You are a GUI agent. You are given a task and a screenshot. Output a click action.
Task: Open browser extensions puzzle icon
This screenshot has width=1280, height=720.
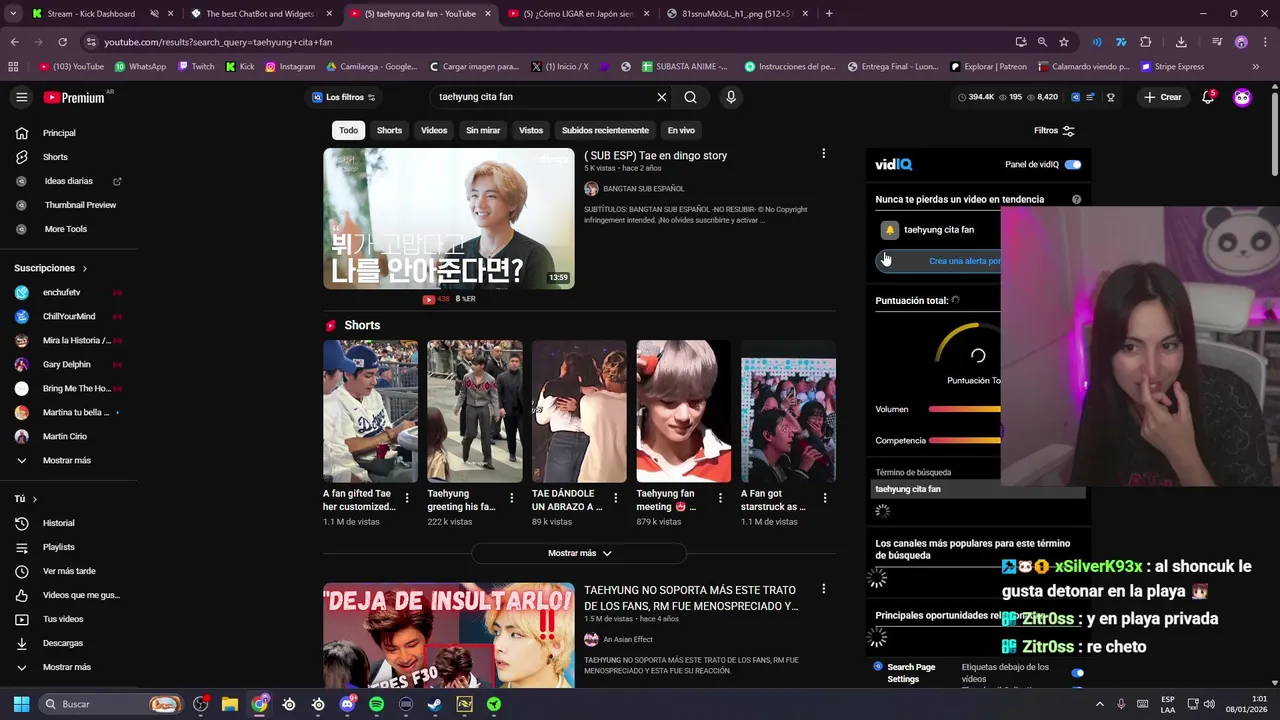coord(1145,42)
